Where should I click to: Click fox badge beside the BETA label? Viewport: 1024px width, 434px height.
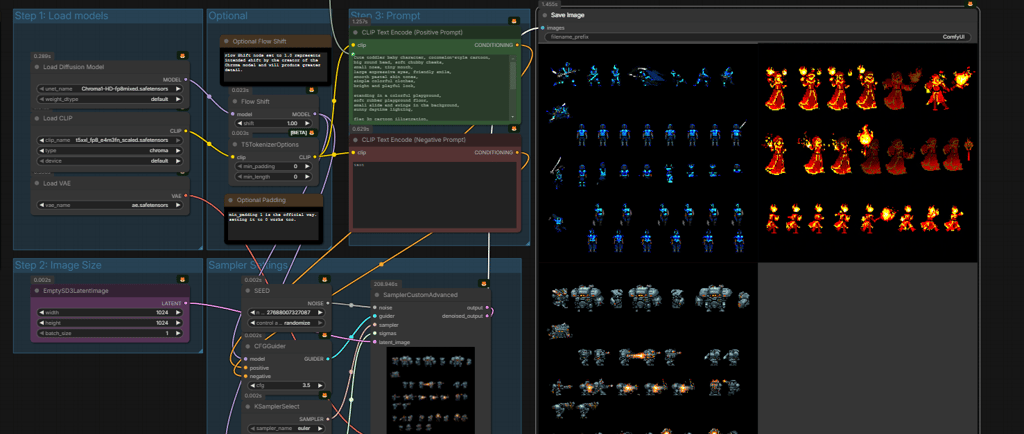click(312, 132)
